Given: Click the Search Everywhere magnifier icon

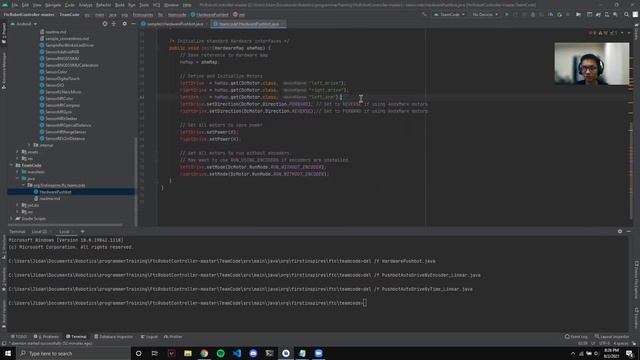Looking at the screenshot, I should [x=627, y=15].
